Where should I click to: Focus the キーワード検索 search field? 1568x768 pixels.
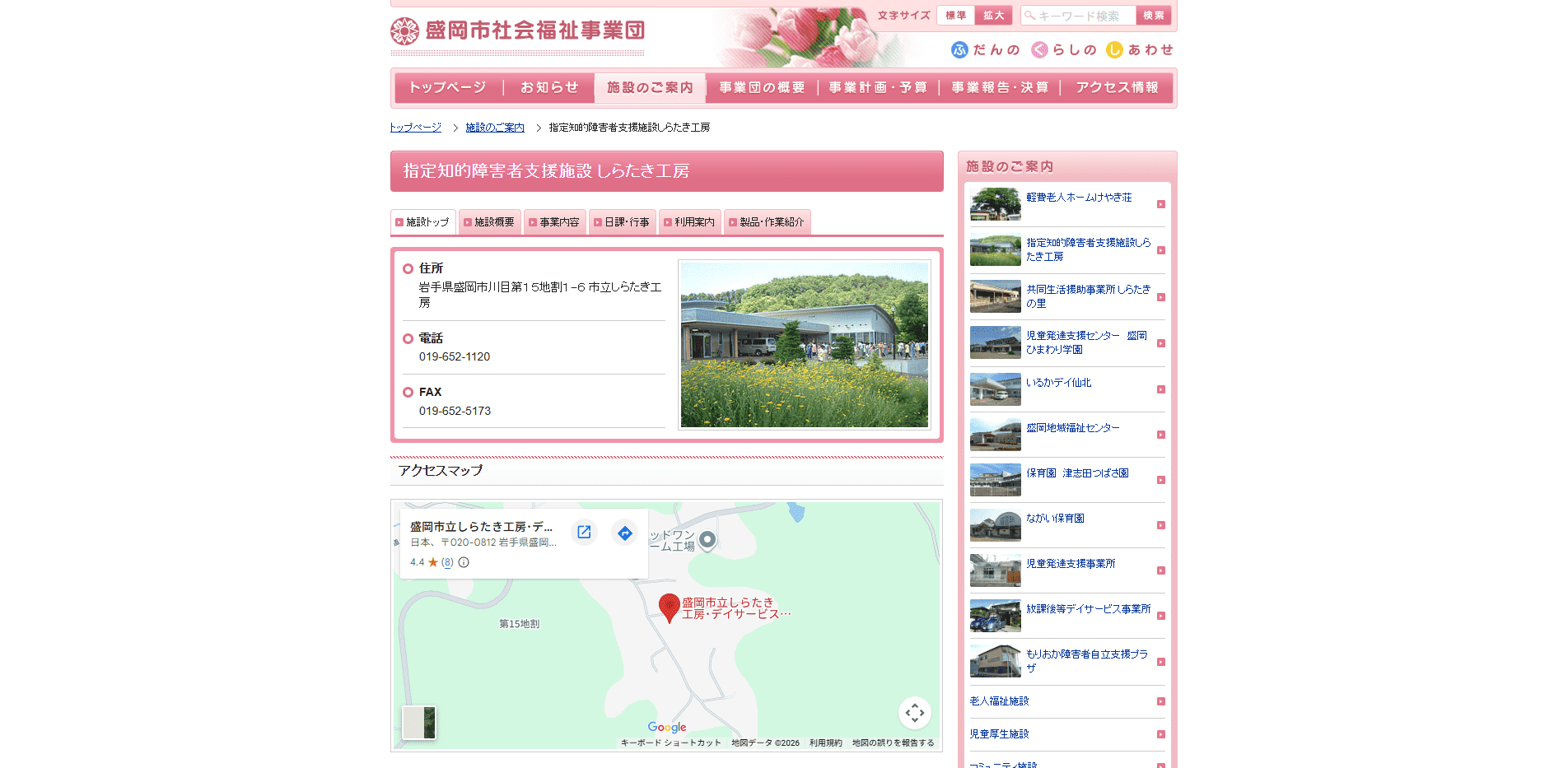(x=1078, y=16)
